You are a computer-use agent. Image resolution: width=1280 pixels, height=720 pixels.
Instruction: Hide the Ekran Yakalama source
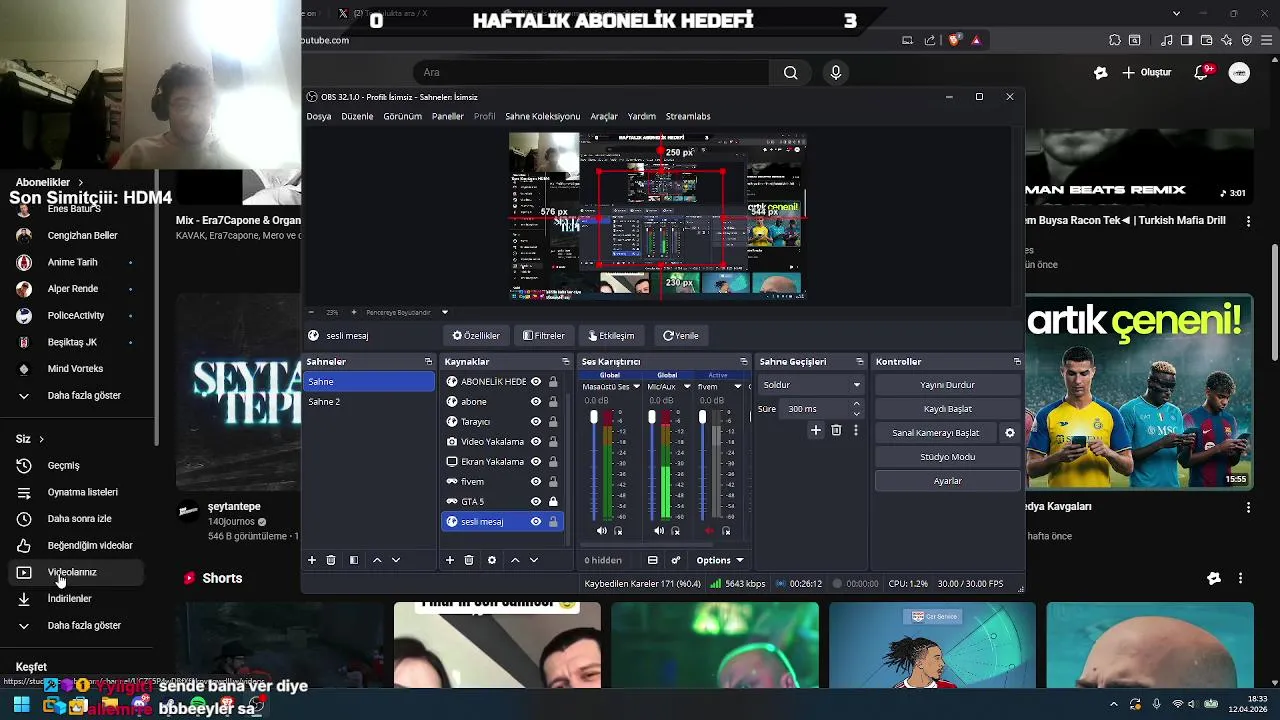pyautogui.click(x=536, y=462)
